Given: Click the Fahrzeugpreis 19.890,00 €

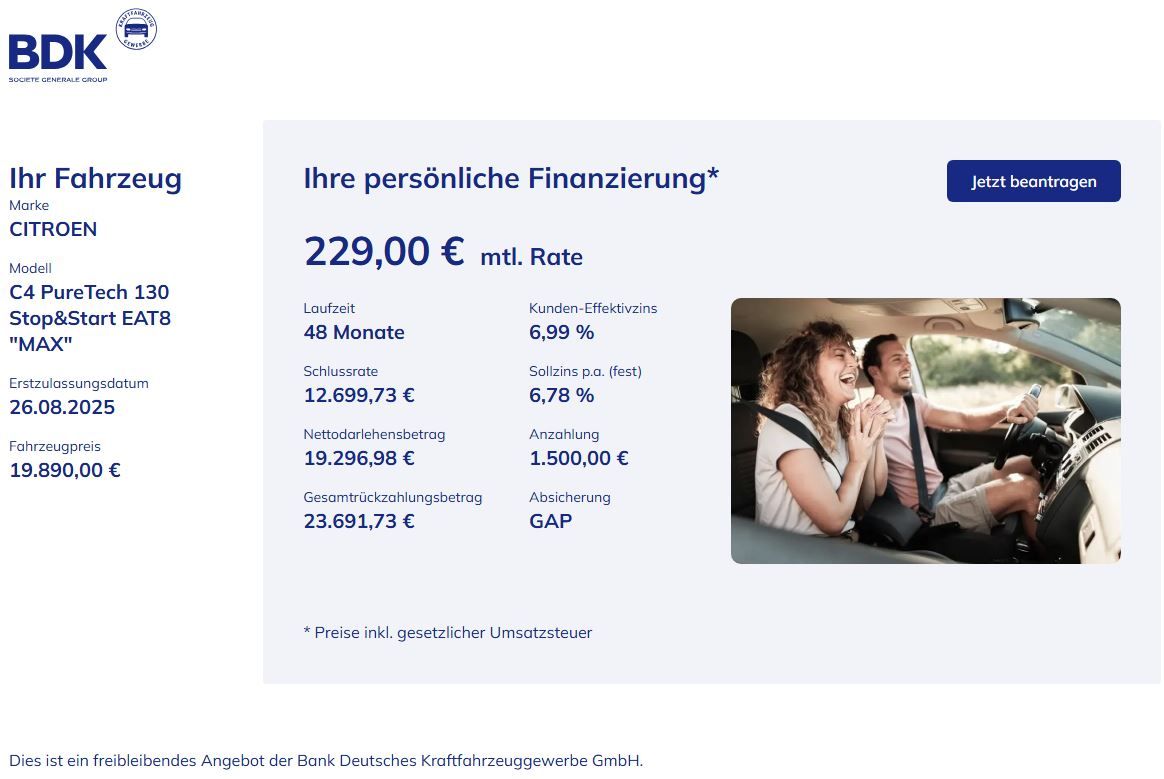Looking at the screenshot, I should click(65, 470).
